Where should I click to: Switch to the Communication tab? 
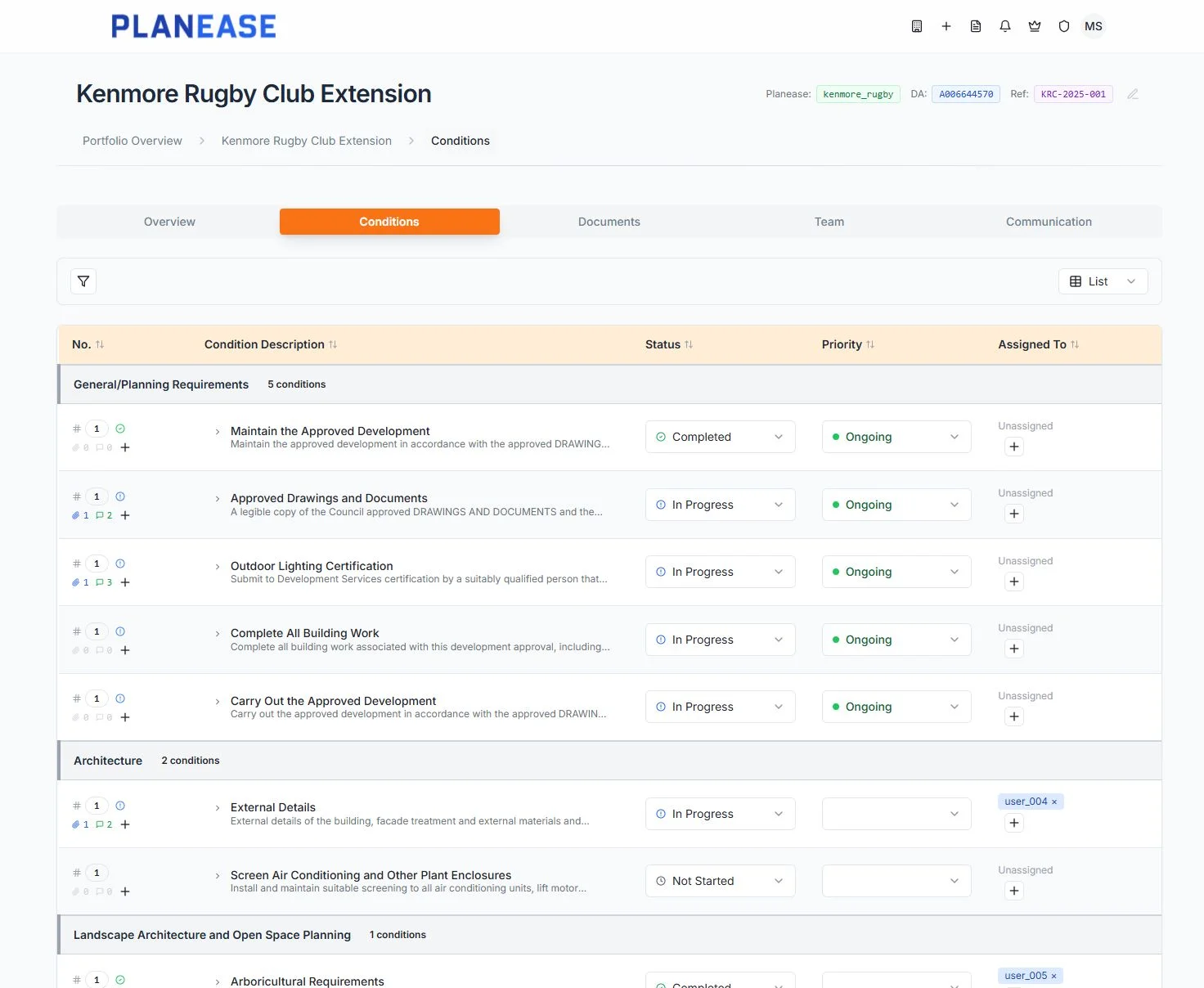click(x=1049, y=222)
